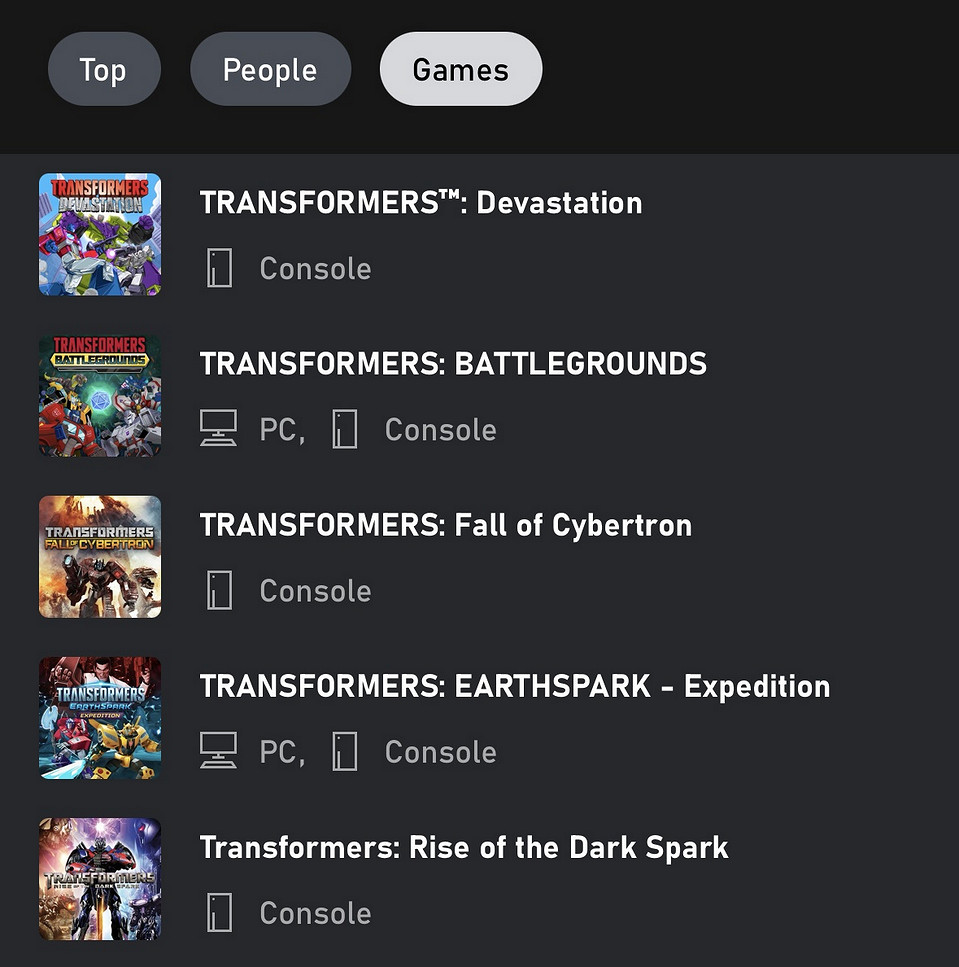Click the console icon under Fall of Cybertron
Viewport: 959px width, 967px height.
tap(220, 591)
